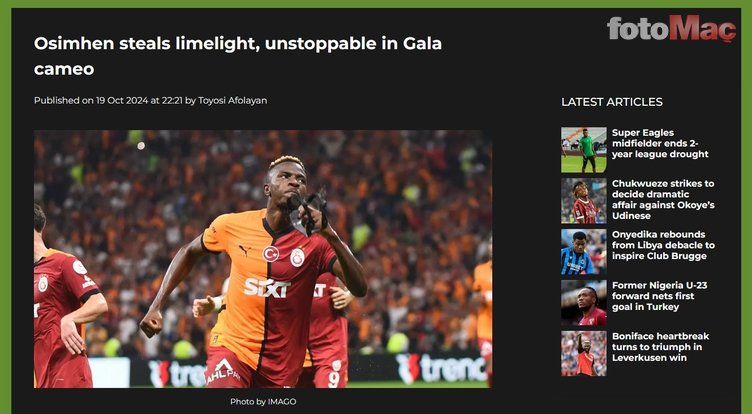Read 'Former Nigeria U-23 forward nets first goal'
752x414 pixels.
pyautogui.click(x=659, y=296)
